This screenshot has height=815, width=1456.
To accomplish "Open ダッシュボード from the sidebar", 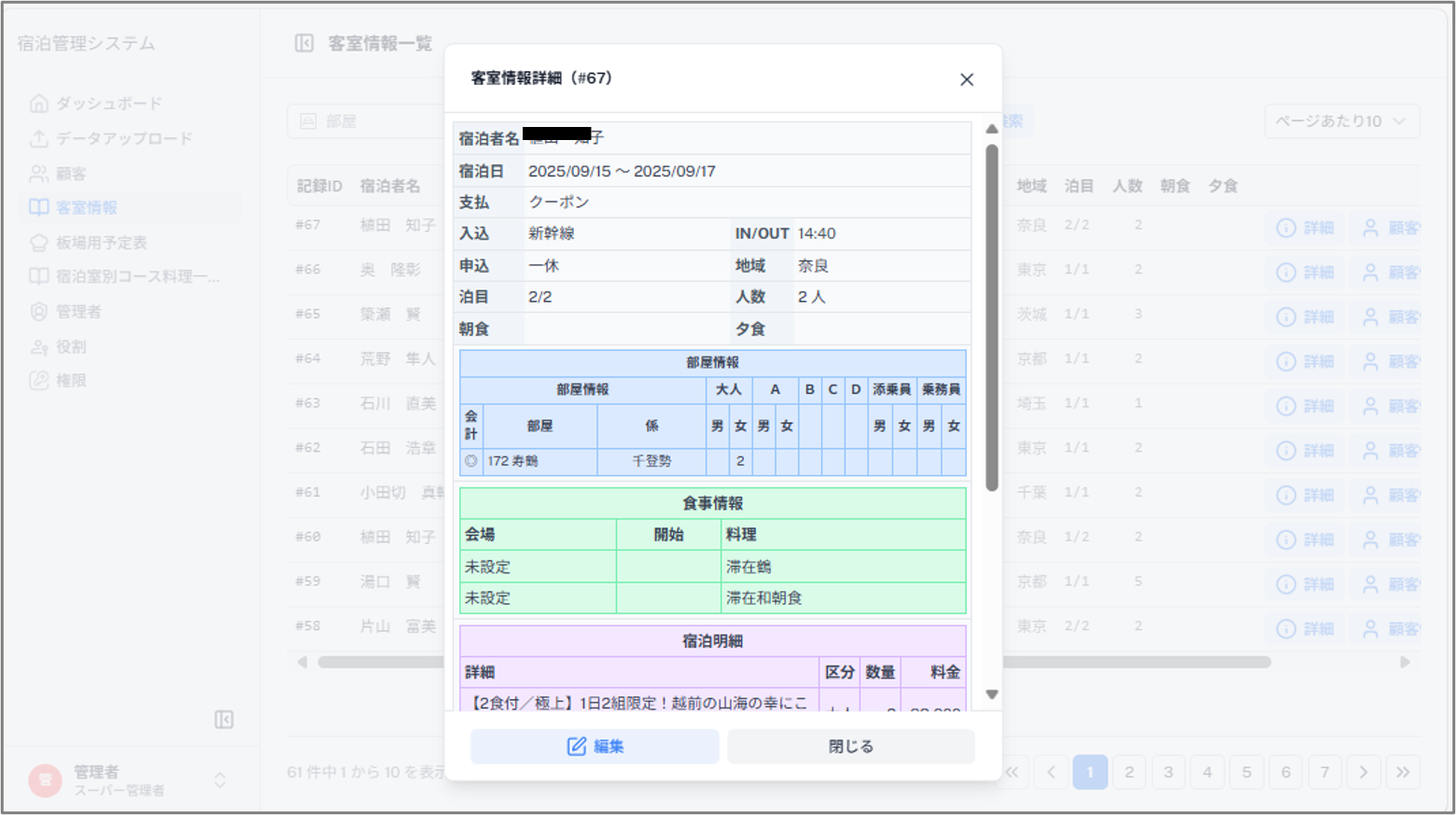I will (108, 104).
